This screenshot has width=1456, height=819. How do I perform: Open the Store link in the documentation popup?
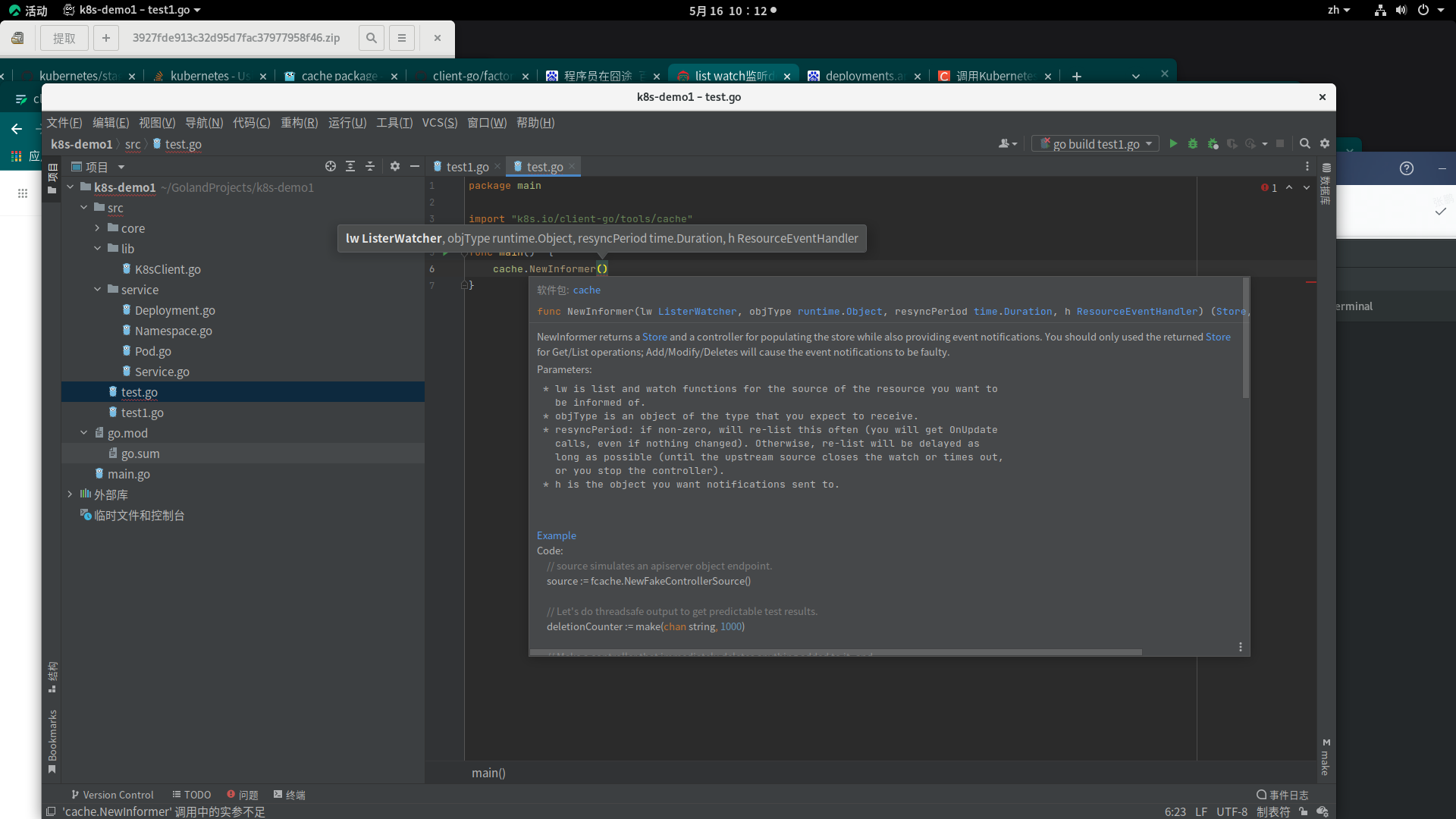click(654, 337)
